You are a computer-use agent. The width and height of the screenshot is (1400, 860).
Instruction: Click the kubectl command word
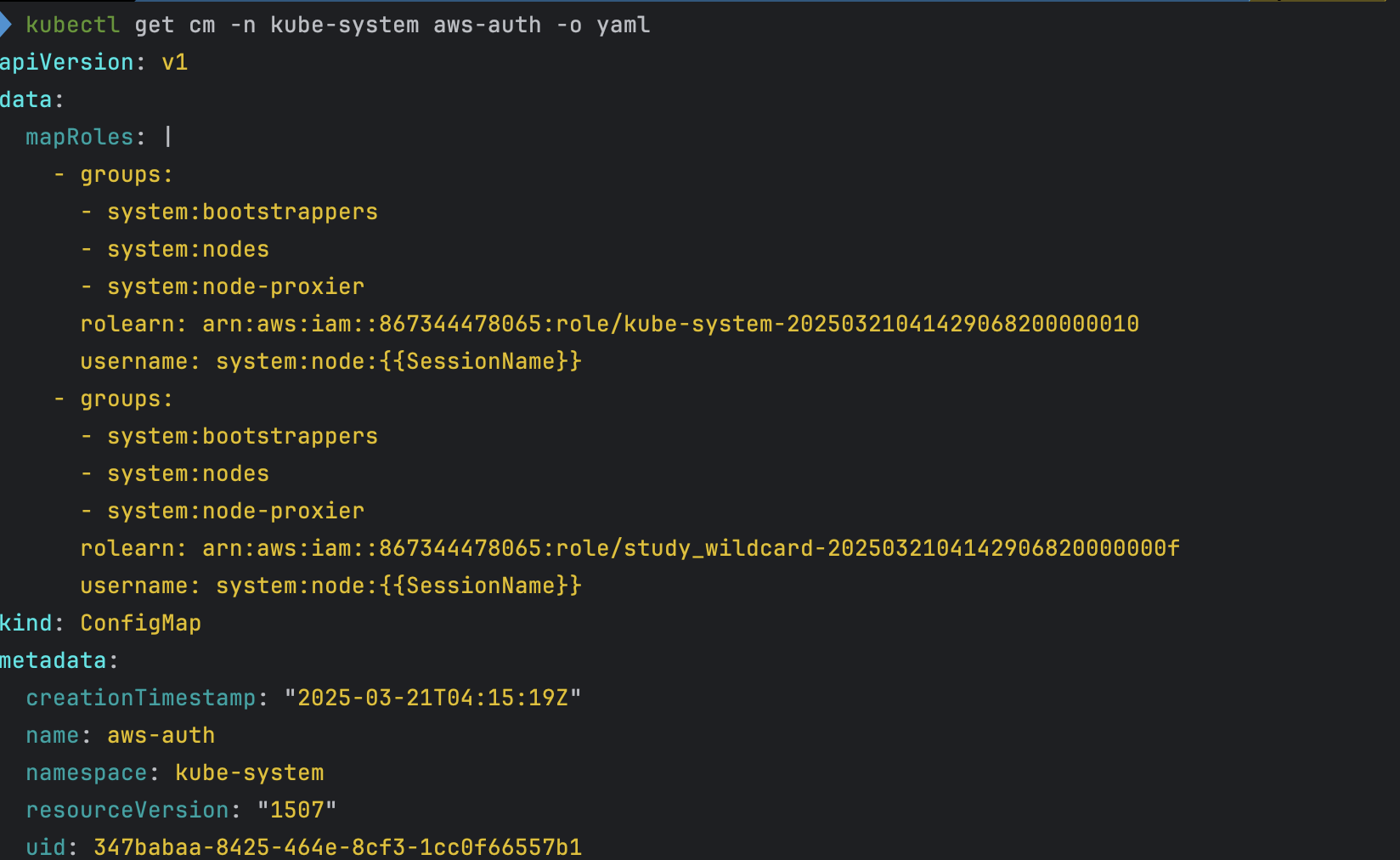pyautogui.click(x=73, y=25)
